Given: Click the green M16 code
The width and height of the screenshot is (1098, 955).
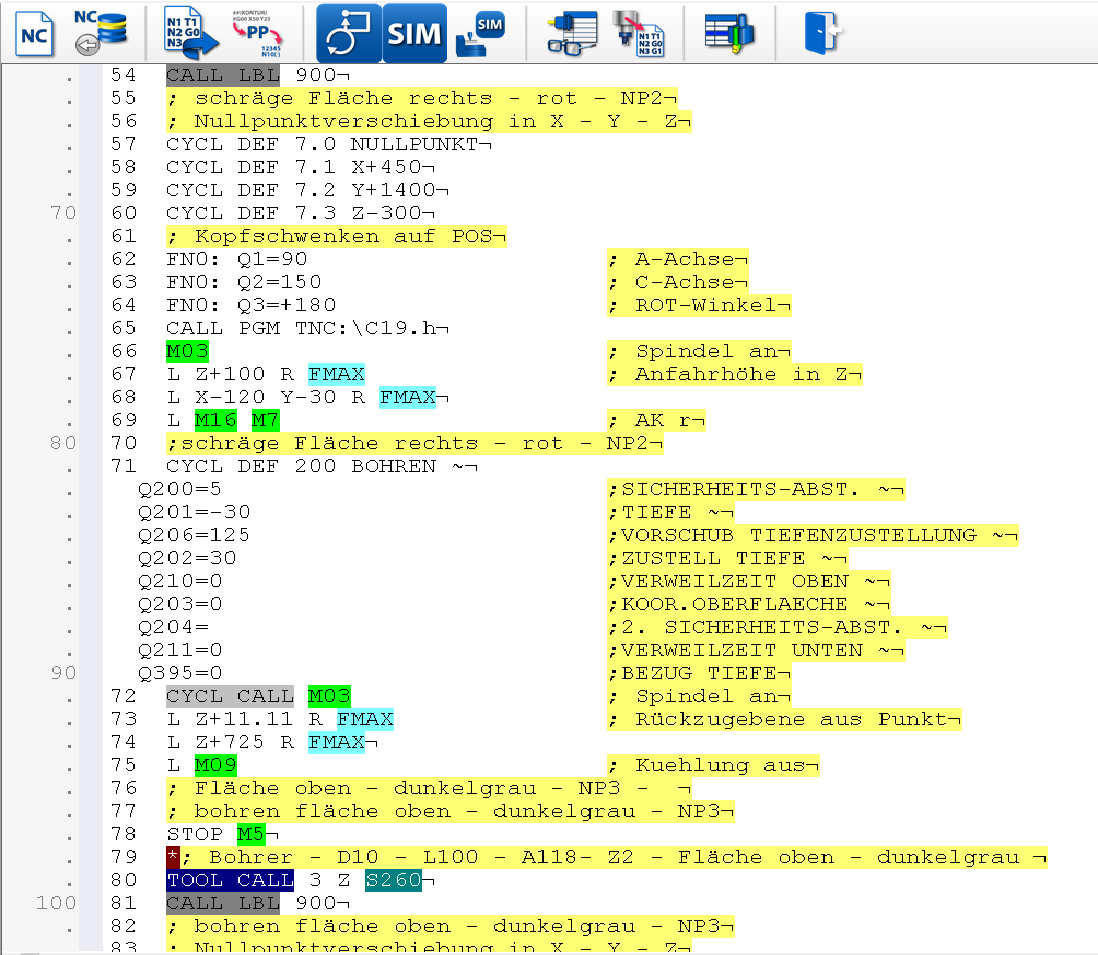Looking at the screenshot, I should [x=216, y=420].
